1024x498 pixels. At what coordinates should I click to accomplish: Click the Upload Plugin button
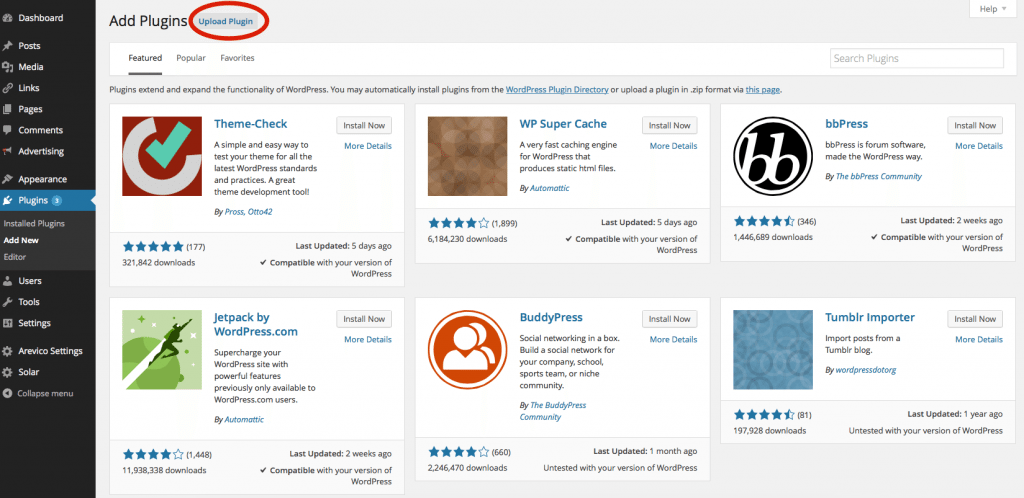coord(225,22)
